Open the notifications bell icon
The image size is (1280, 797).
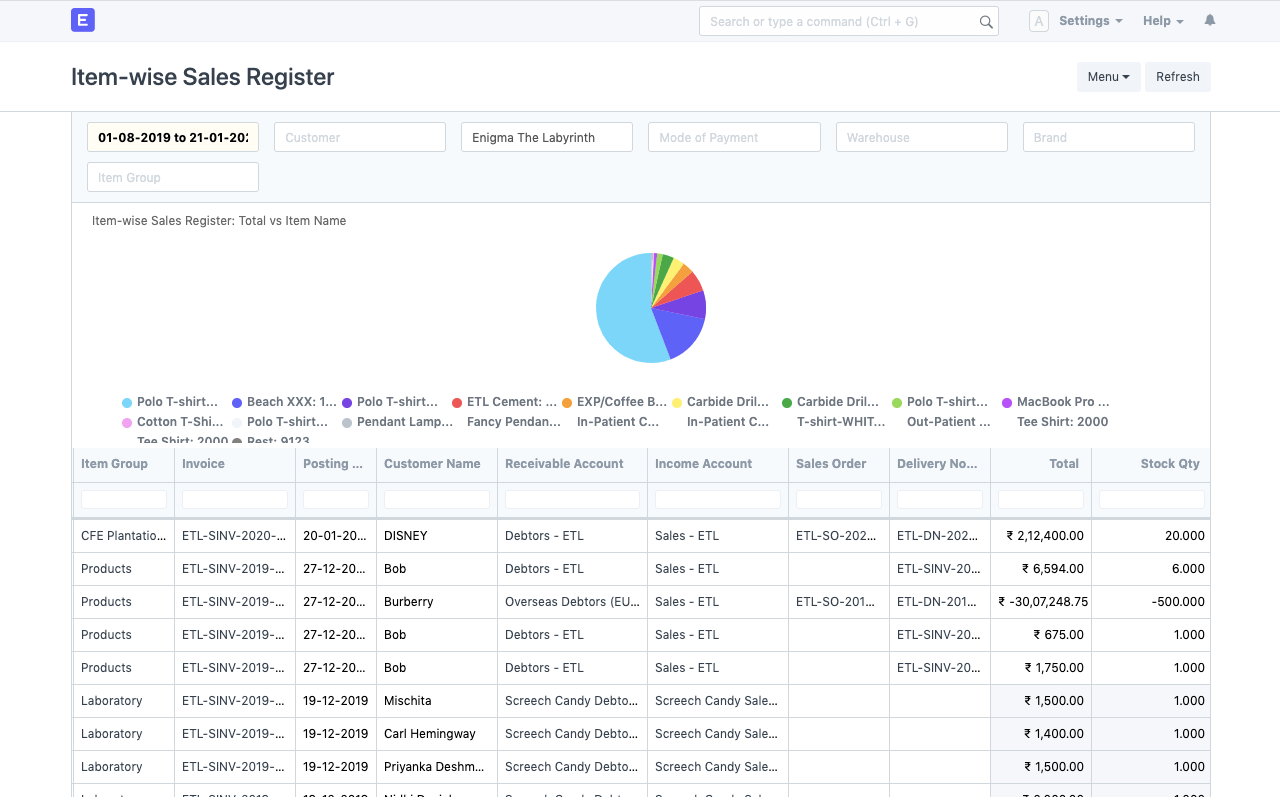[x=1210, y=20]
